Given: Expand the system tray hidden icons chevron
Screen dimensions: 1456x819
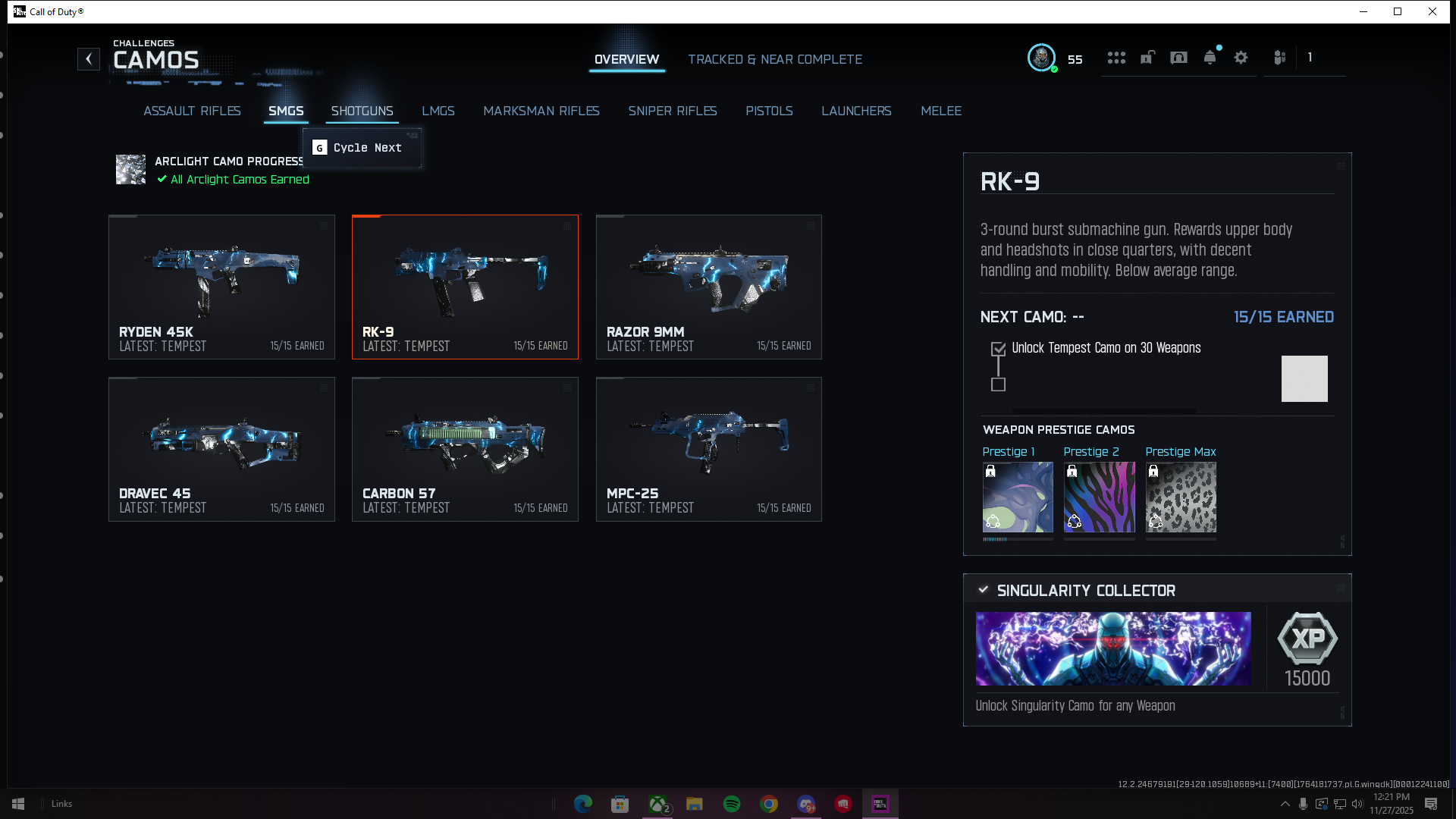Looking at the screenshot, I should tap(1285, 804).
